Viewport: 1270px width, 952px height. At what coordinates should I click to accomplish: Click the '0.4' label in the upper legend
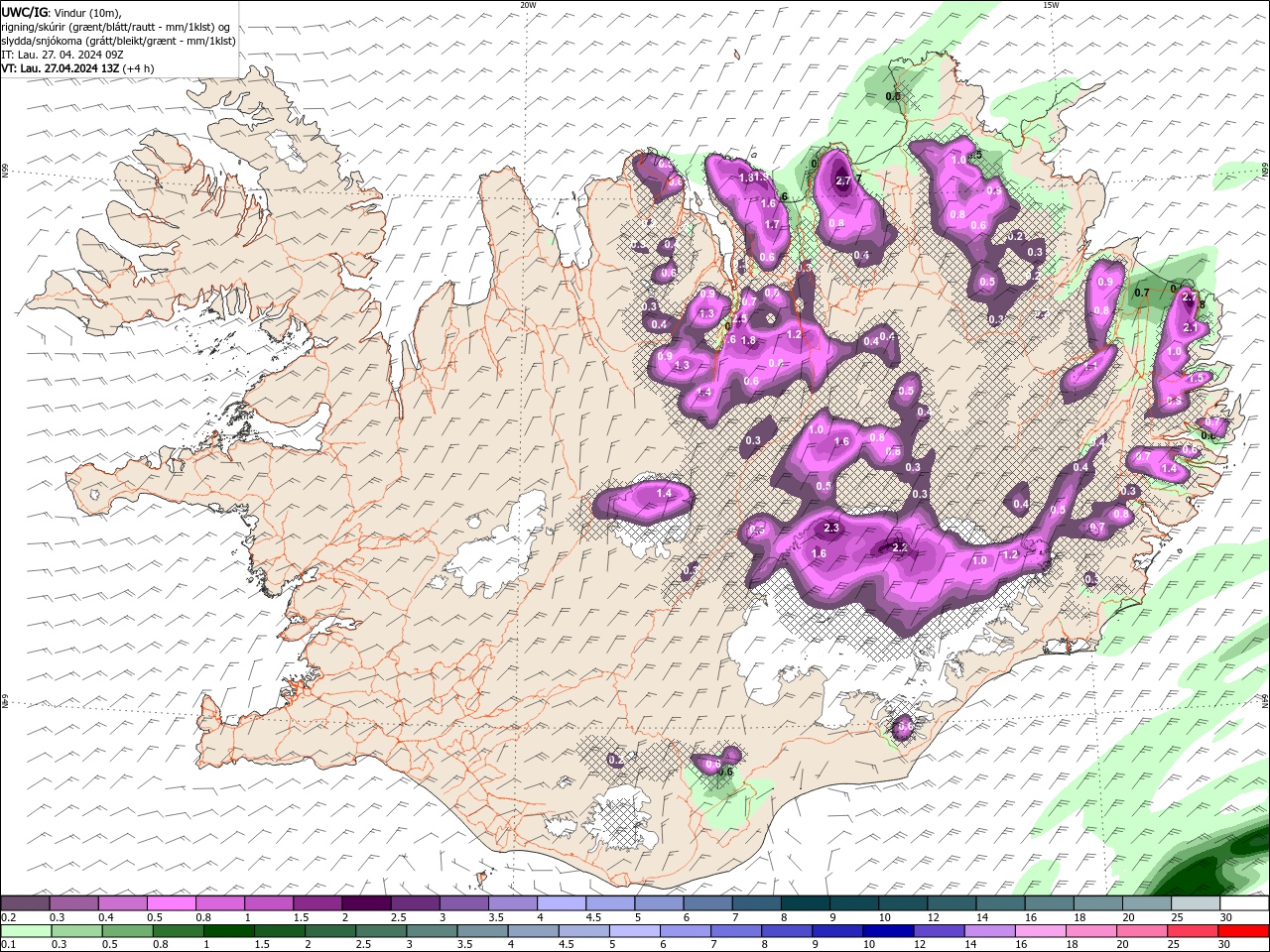pos(106,917)
